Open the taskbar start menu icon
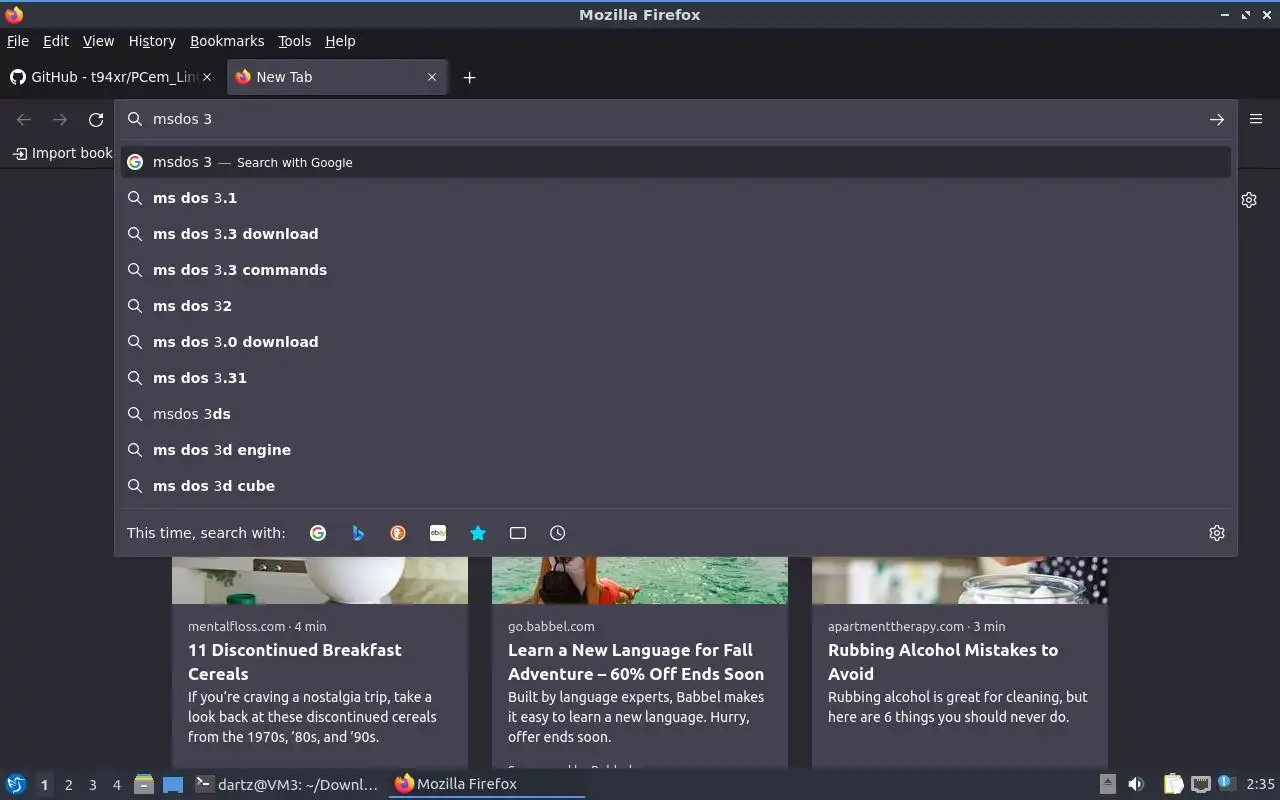This screenshot has width=1280, height=800. [x=16, y=784]
